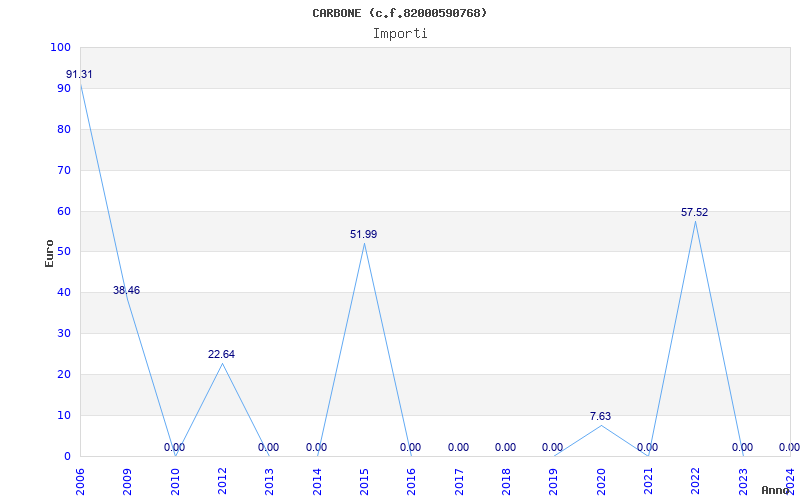Image resolution: width=800 pixels, height=500 pixels.
Task: Click the 0.00 data label for year 2010
Action: coord(174,447)
